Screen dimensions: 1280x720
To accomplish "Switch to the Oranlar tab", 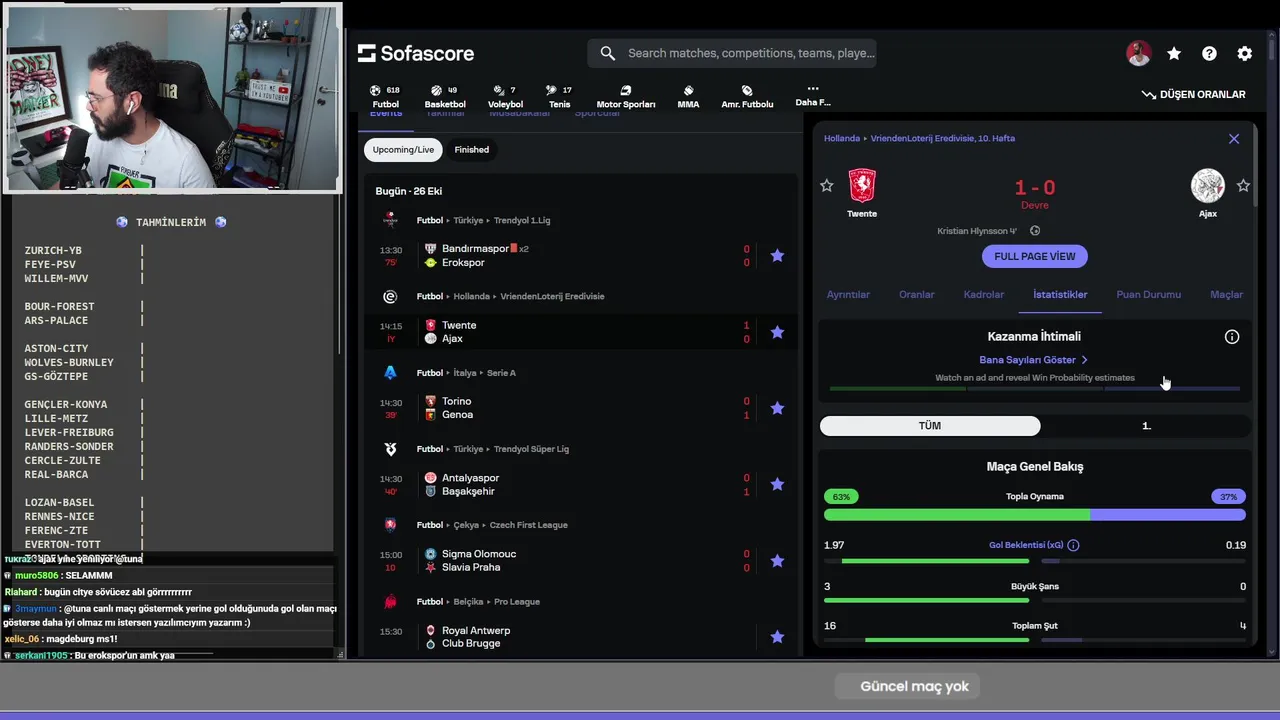I will (x=916, y=295).
